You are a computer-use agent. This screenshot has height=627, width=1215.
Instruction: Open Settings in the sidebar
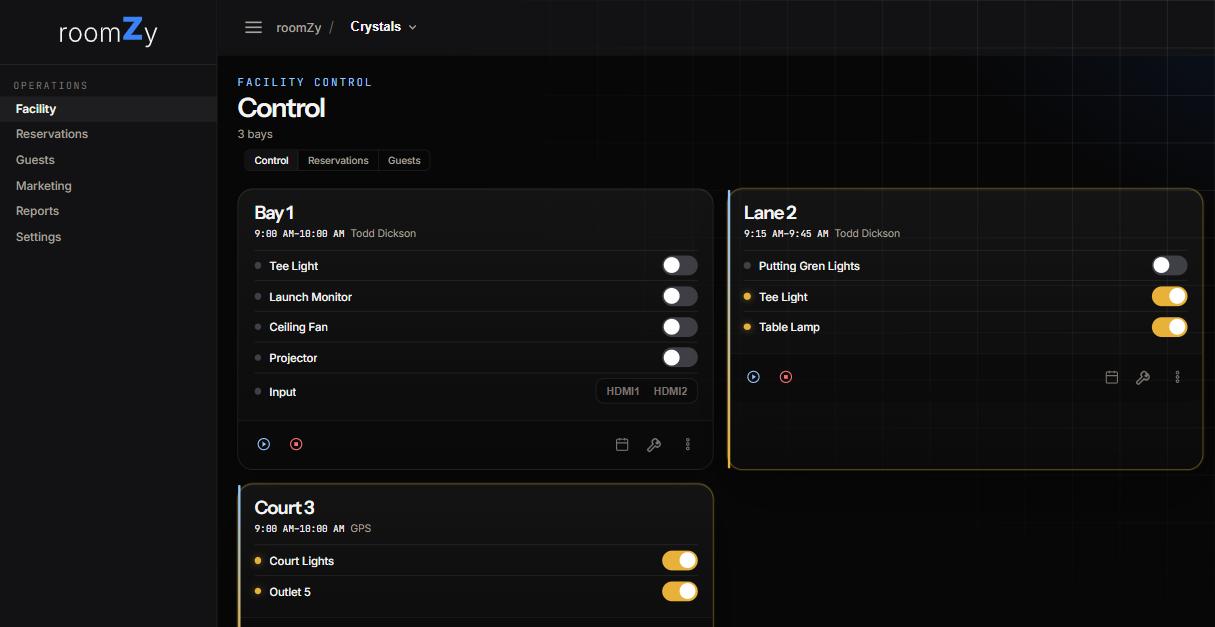tap(108, 237)
